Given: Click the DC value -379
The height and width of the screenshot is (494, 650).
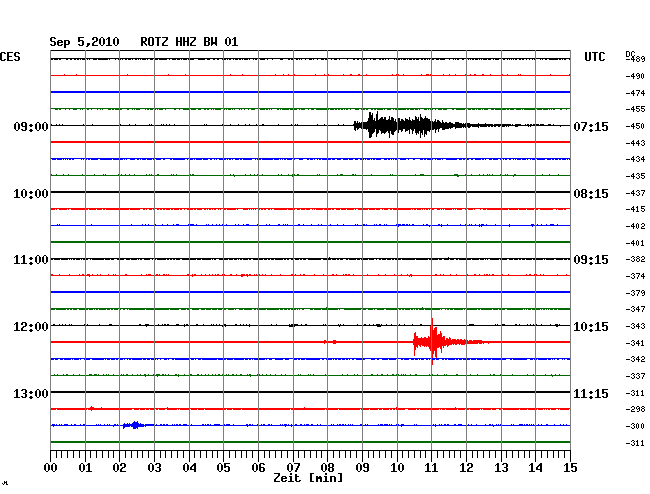Looking at the screenshot, I should click(x=635, y=293).
